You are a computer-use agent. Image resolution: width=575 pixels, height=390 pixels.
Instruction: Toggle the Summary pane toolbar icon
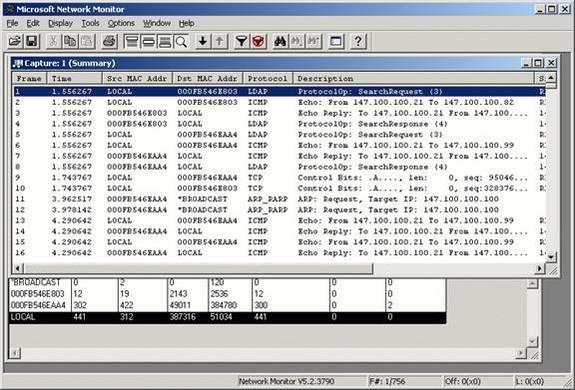pos(131,41)
